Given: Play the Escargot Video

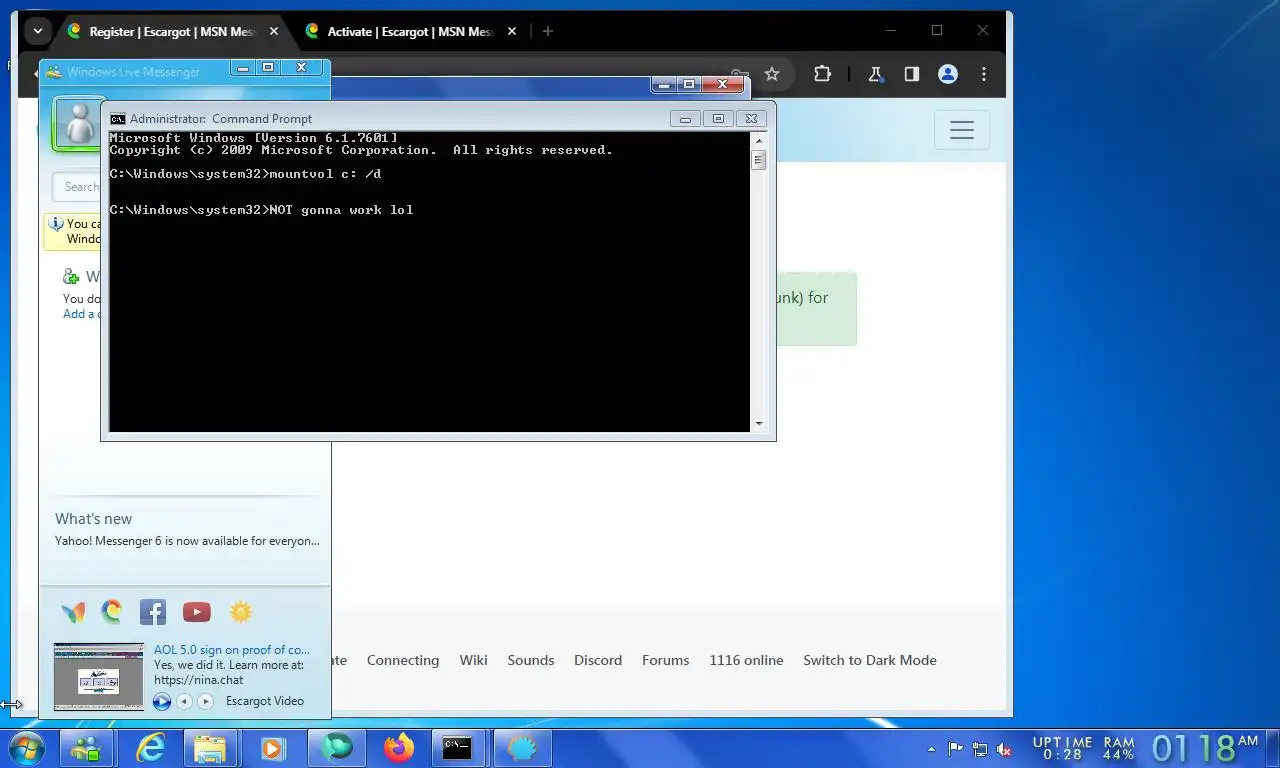Looking at the screenshot, I should (x=162, y=701).
